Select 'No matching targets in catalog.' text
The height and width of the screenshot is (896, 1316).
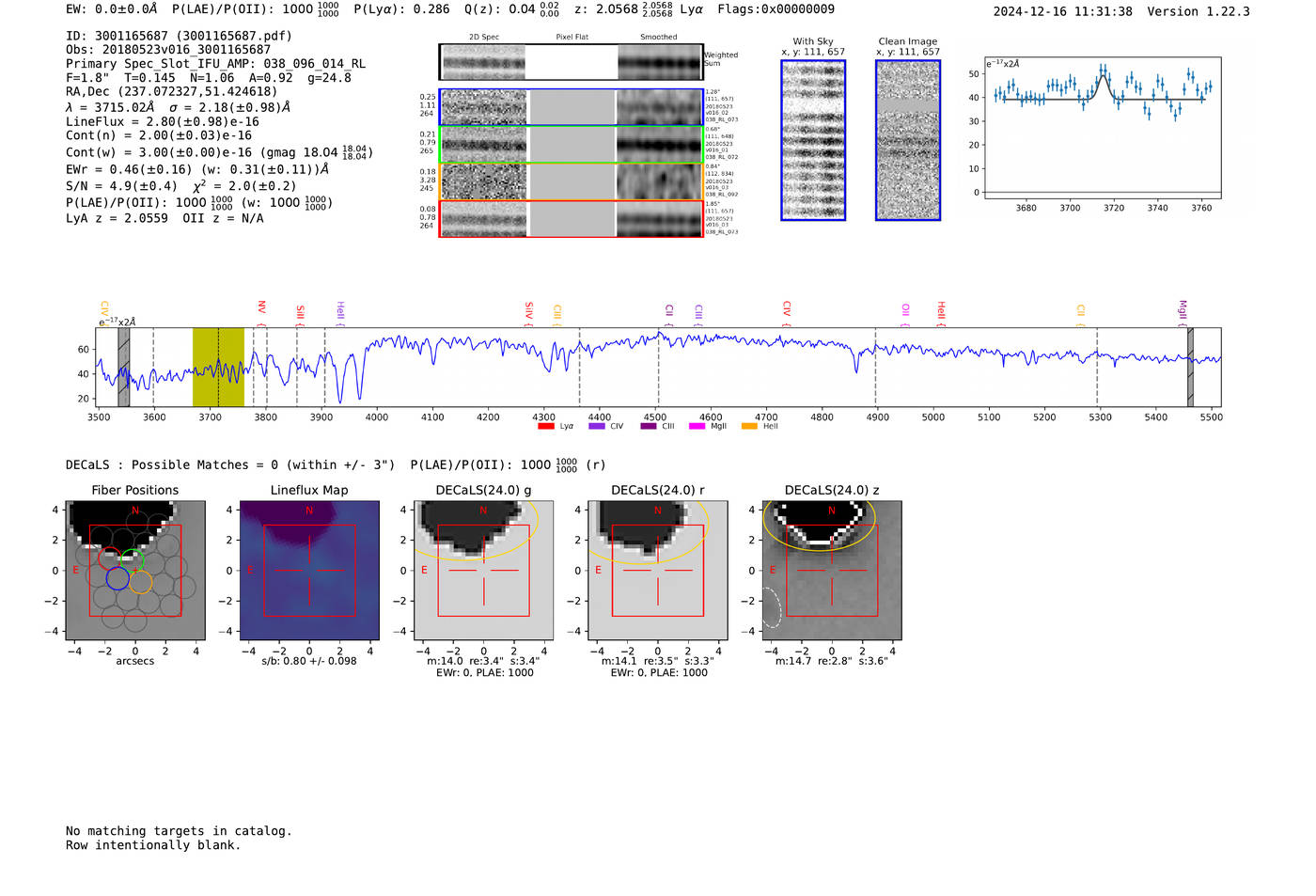coord(179,831)
